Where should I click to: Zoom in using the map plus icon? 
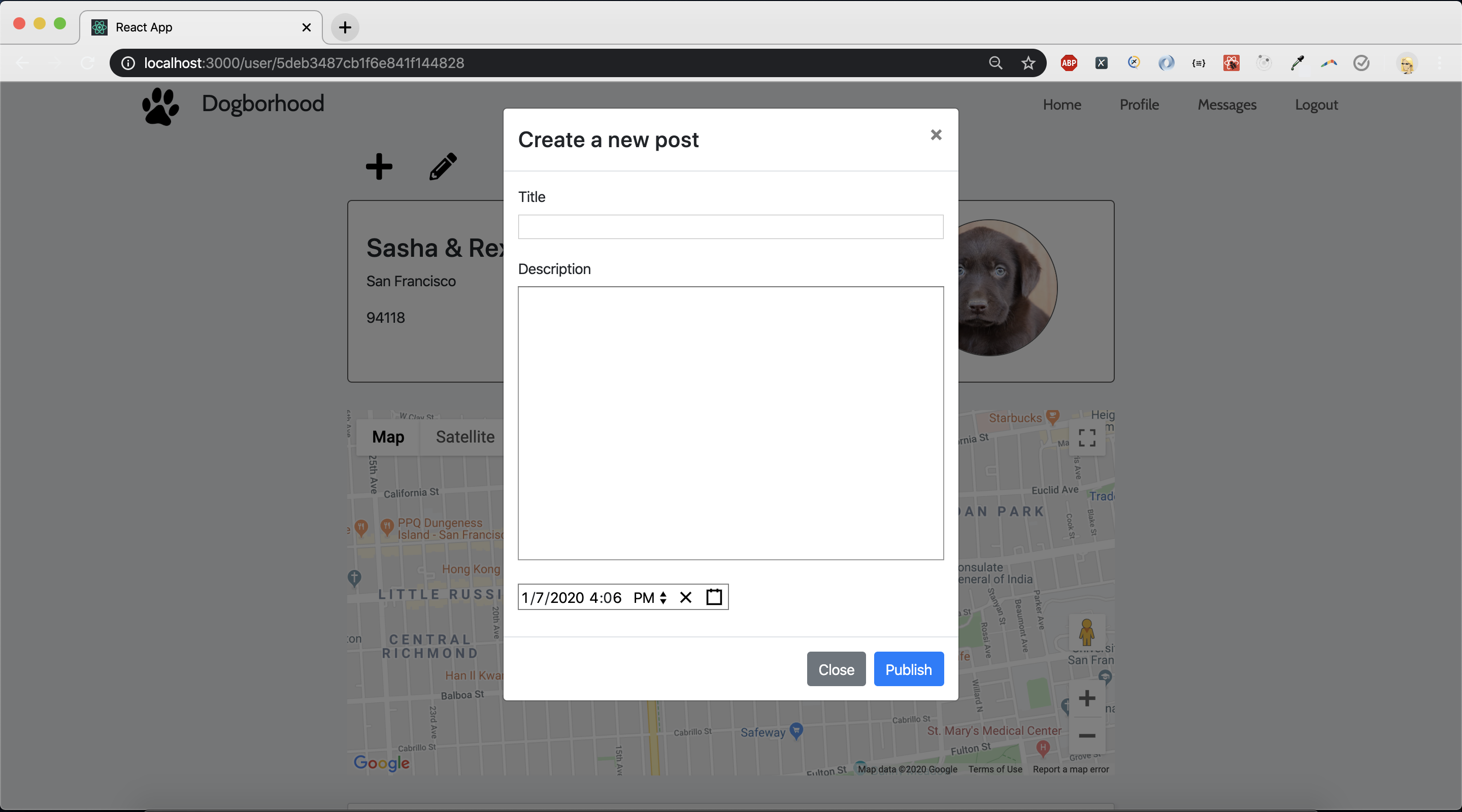[1087, 698]
